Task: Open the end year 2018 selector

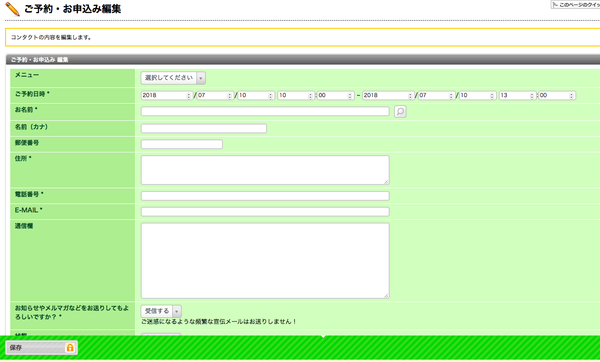Action: [388, 95]
